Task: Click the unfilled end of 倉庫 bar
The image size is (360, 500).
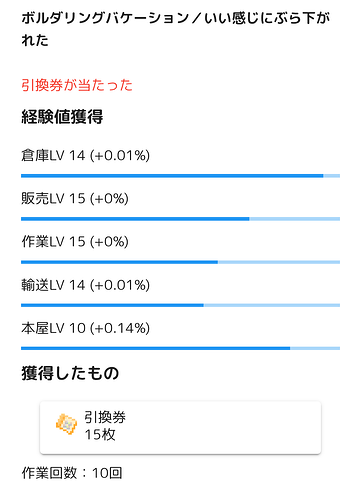Action: [332, 176]
